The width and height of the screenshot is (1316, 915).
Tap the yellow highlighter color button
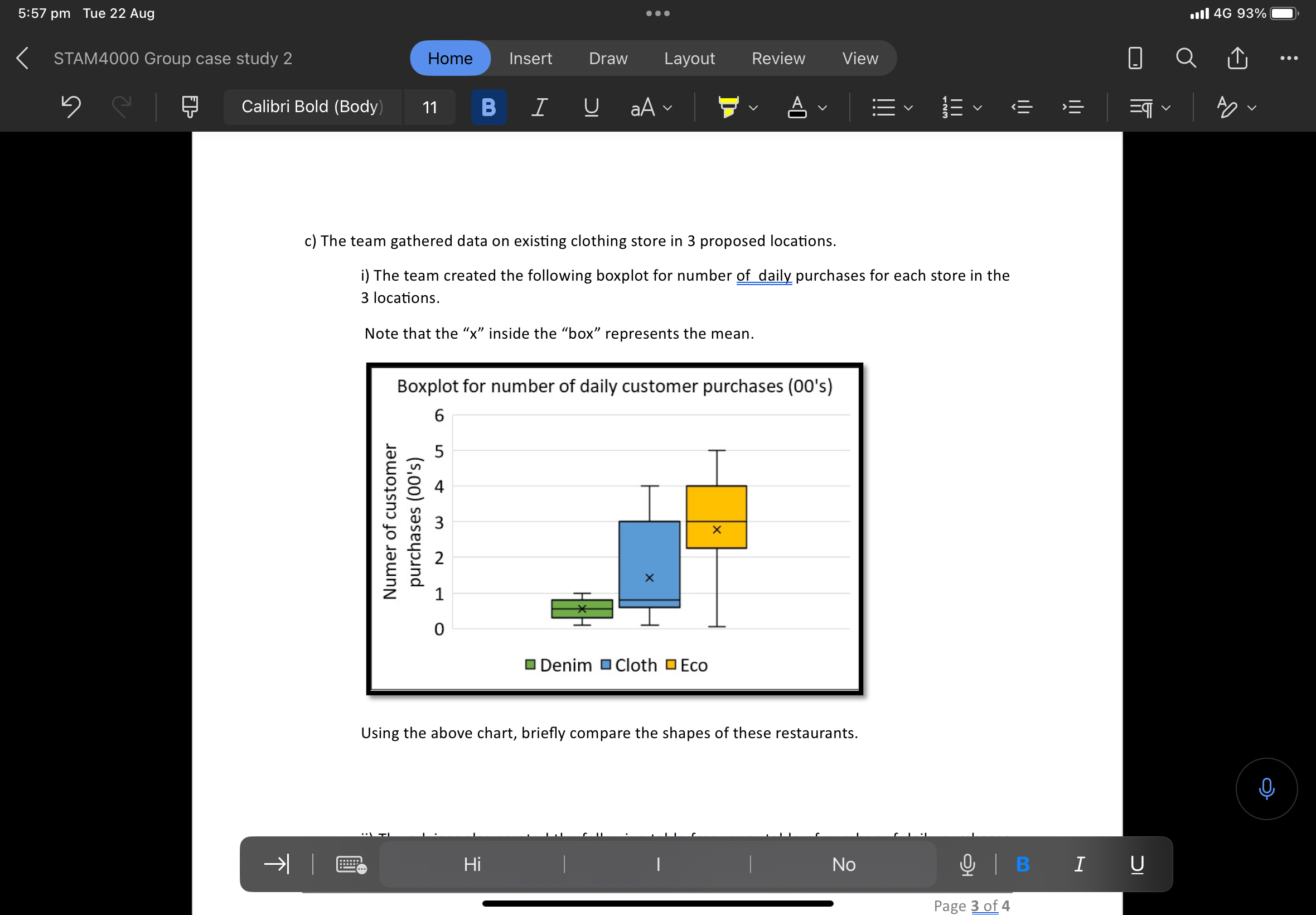click(728, 107)
